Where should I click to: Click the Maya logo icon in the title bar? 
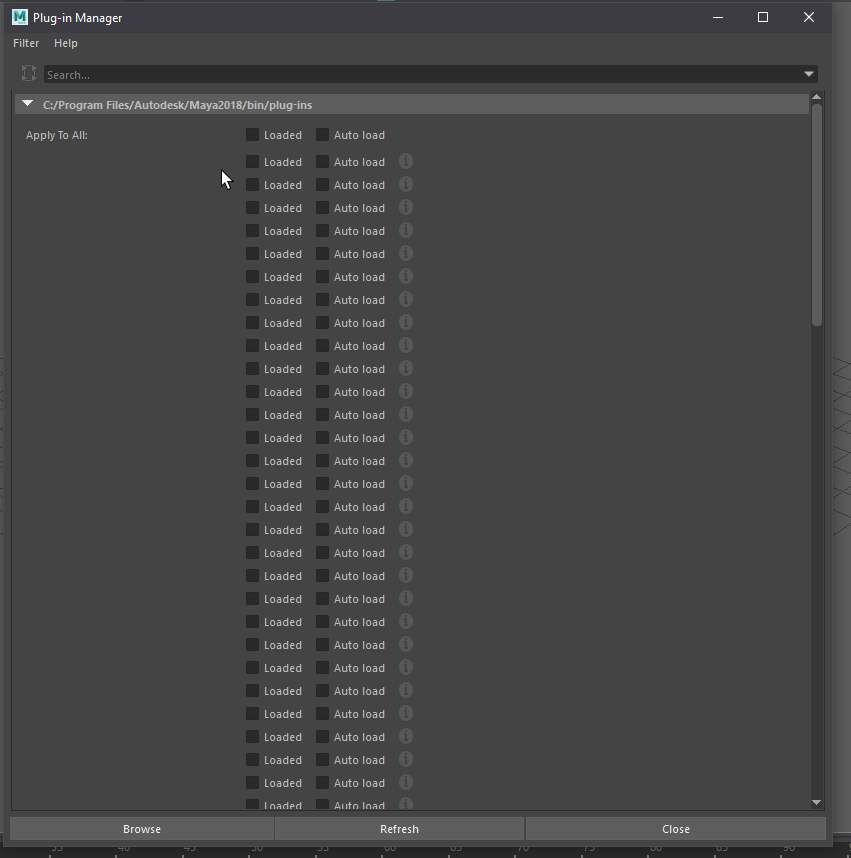click(20, 17)
